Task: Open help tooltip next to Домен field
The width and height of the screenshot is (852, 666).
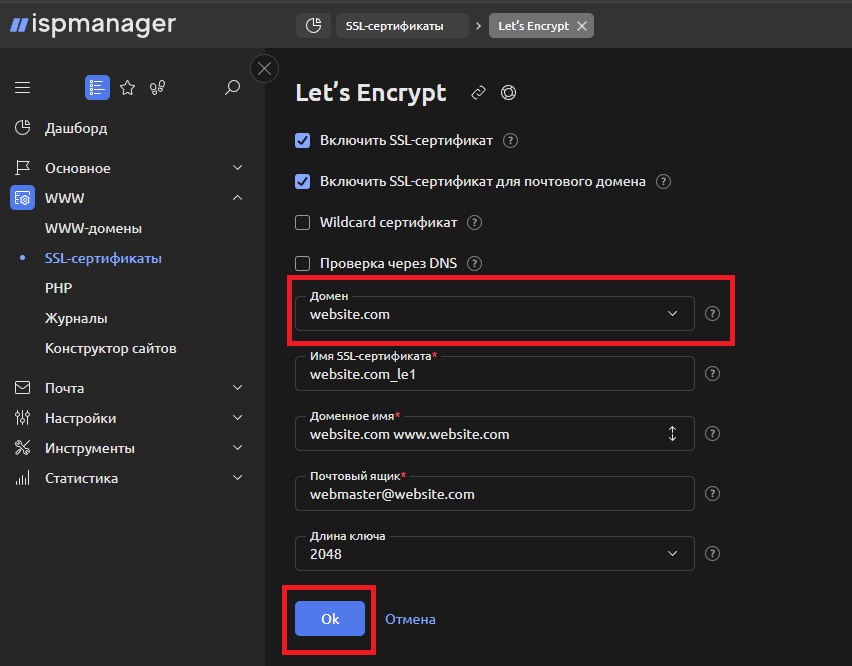Action: [x=712, y=313]
